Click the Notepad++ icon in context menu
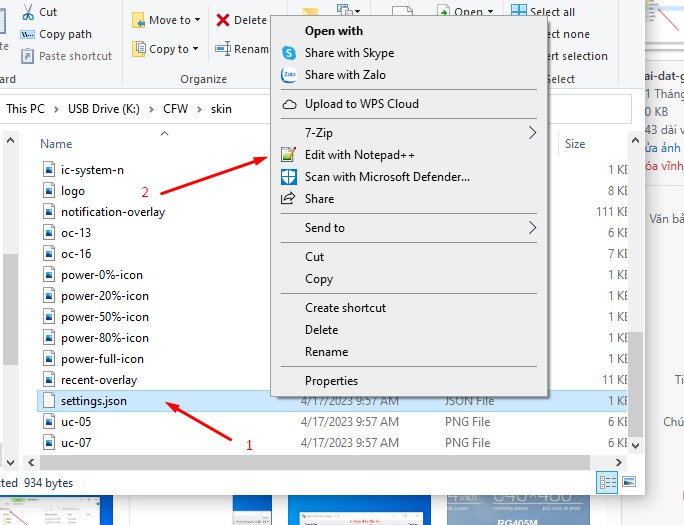The image size is (684, 525). click(x=289, y=155)
